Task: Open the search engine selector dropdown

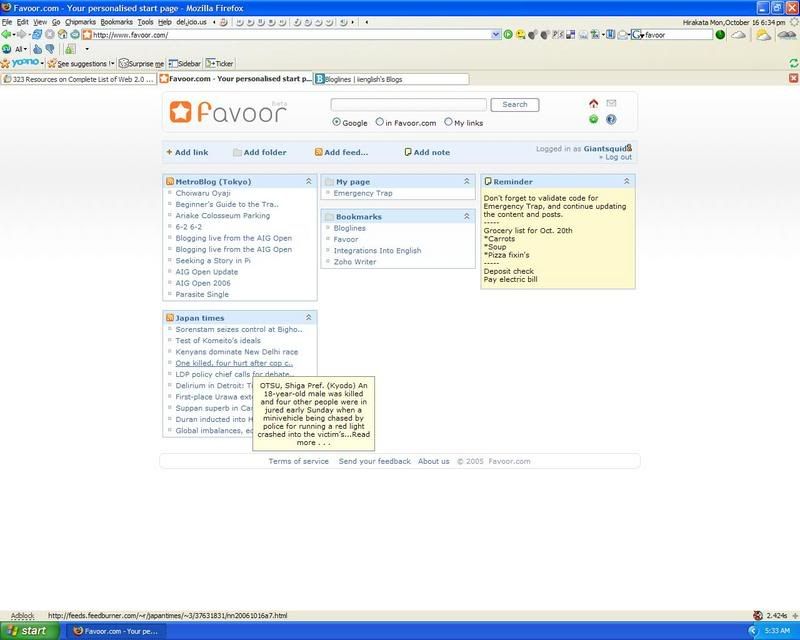Action: click(638, 35)
